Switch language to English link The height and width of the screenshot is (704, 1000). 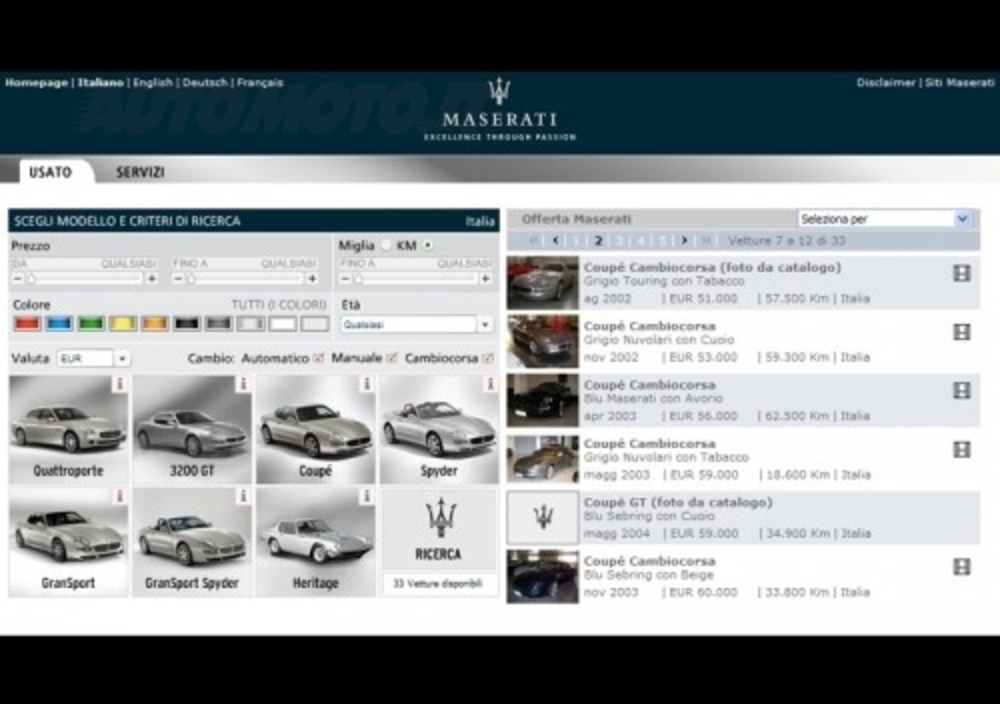point(153,83)
